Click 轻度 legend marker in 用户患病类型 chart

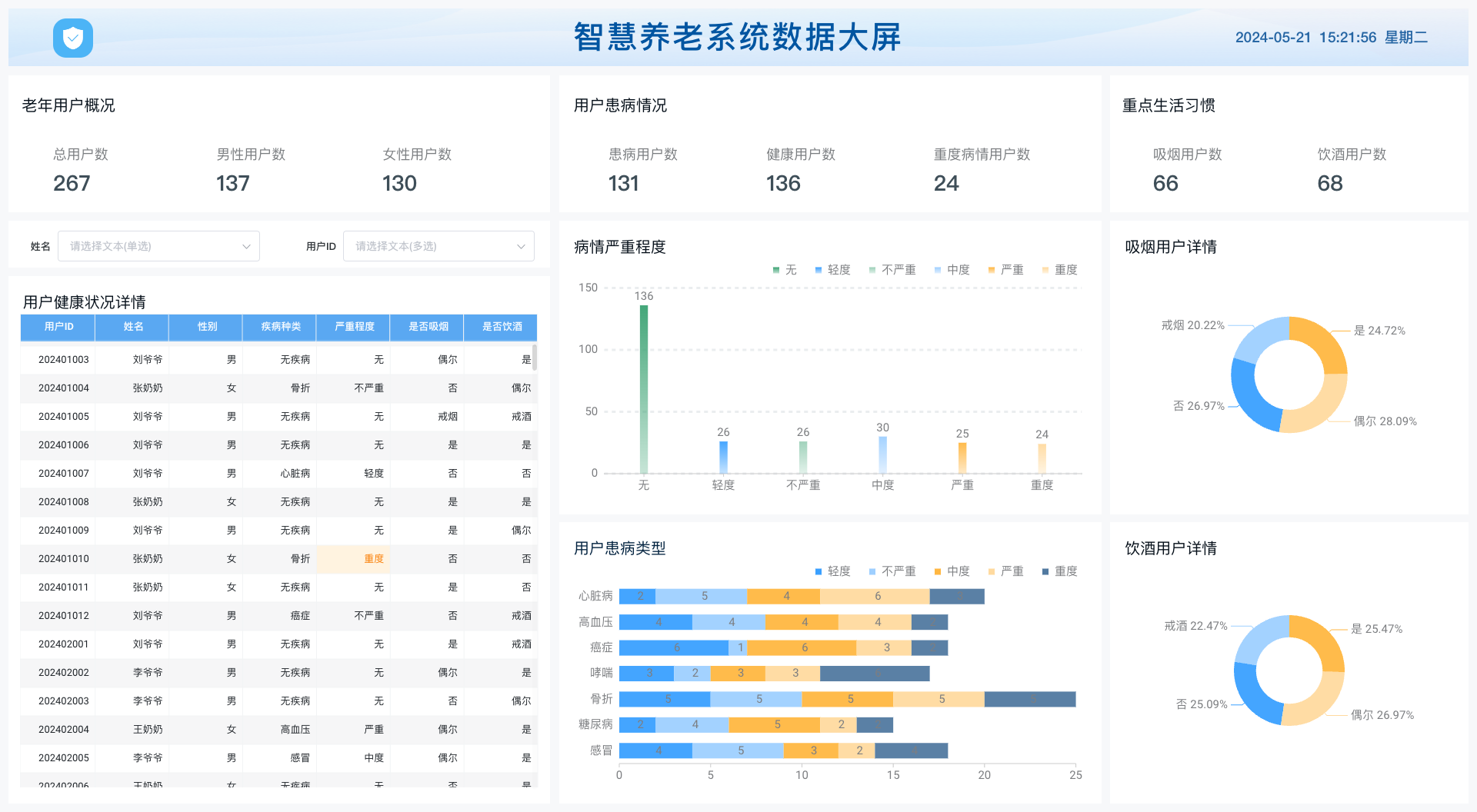point(819,571)
